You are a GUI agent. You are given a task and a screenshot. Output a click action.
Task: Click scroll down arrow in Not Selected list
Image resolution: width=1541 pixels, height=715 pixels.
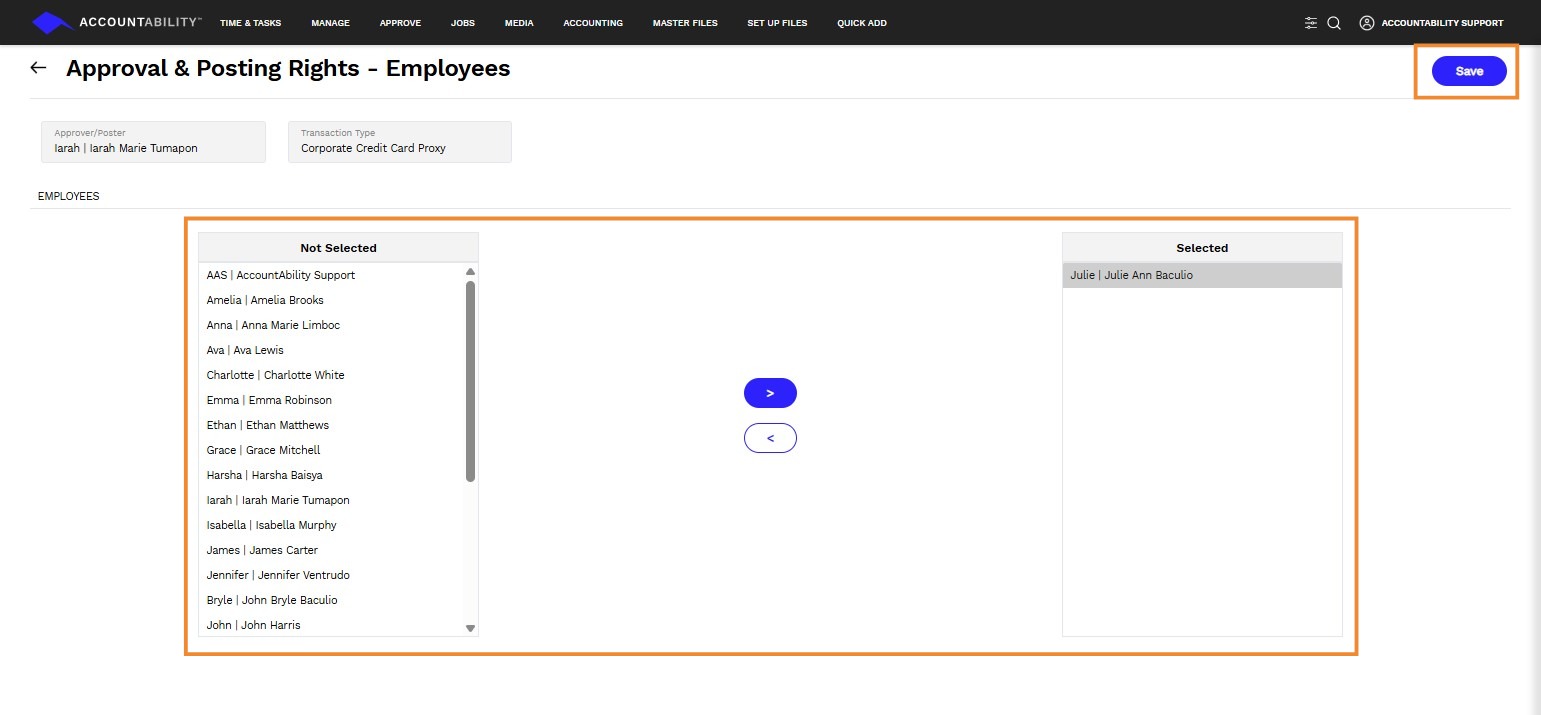(470, 628)
